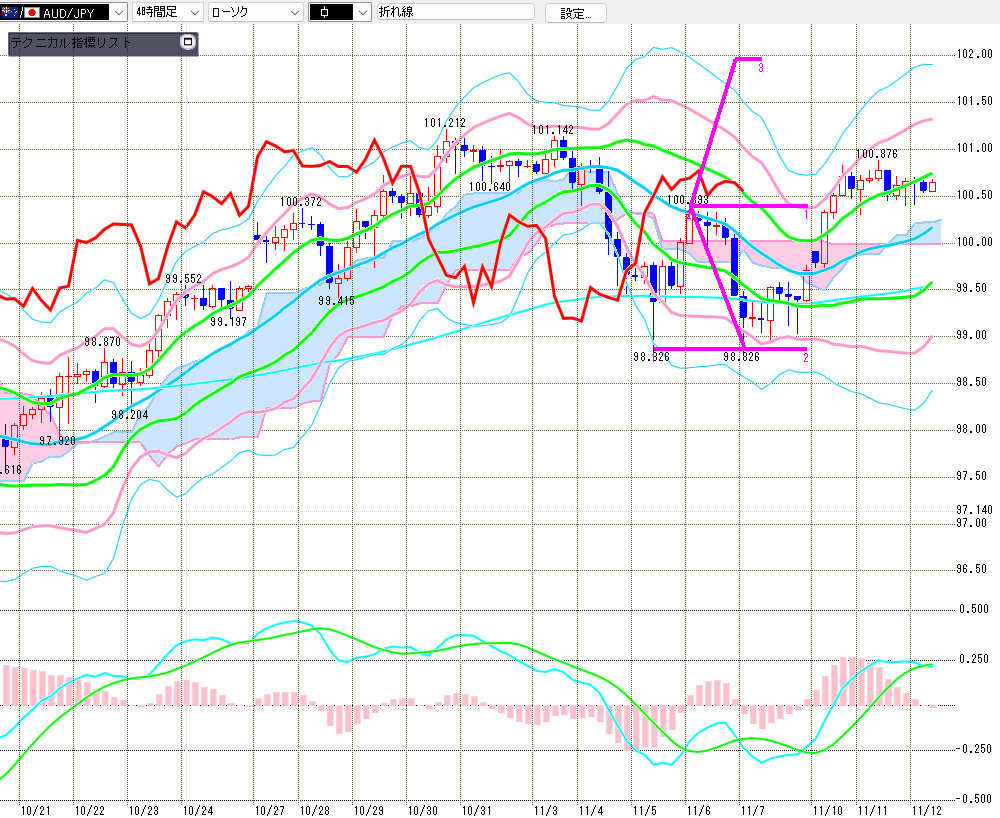Screen dimensions: 1000x818
Task: Click the テクニカル指標リスト panel title
Action: (x=70, y=43)
